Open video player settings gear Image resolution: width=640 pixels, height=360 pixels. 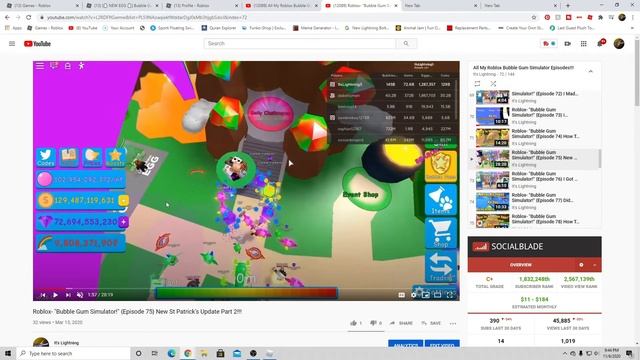tap(413, 295)
